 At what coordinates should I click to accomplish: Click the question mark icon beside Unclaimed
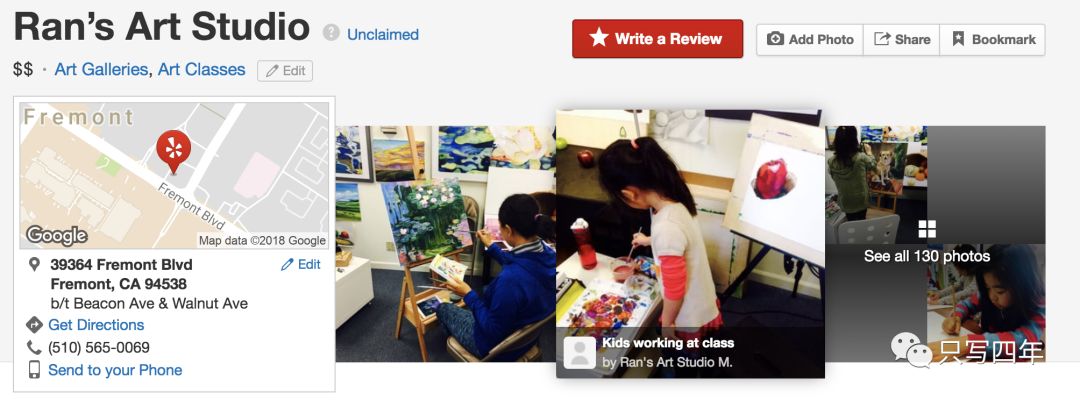pos(331,33)
